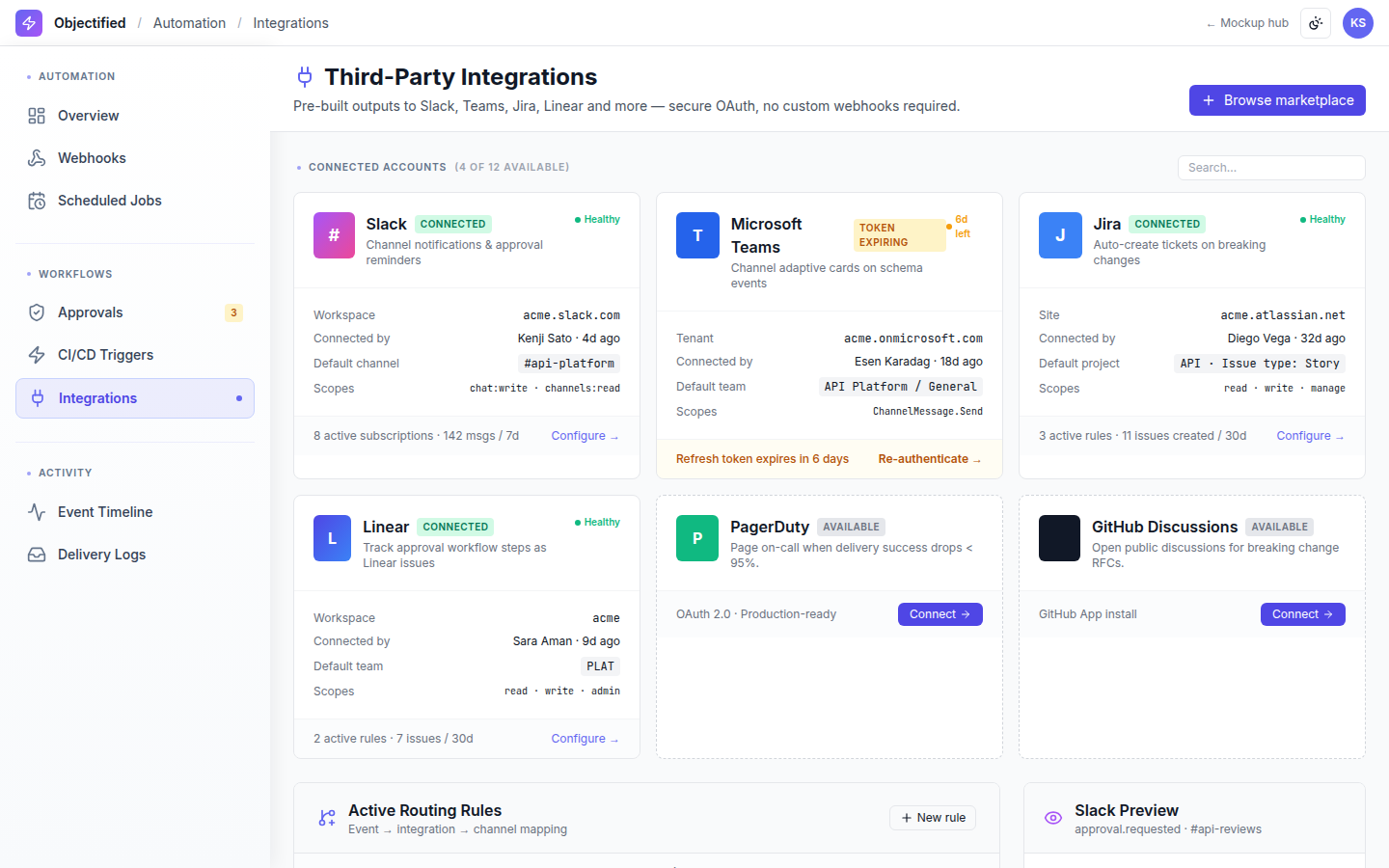Image resolution: width=1389 pixels, height=868 pixels.
Task: Click the Jira J logo tile
Action: 1060,235
